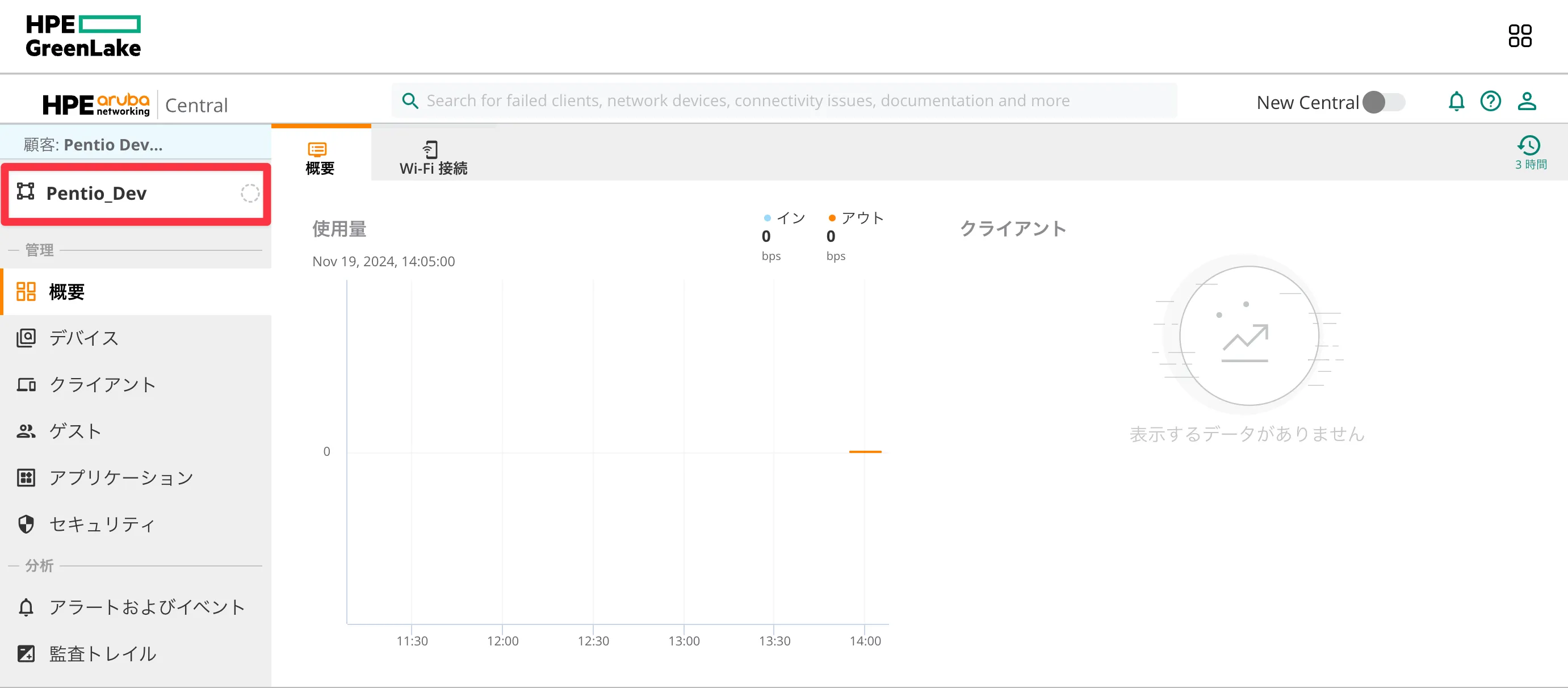
Task: Open the help question-mark icon
Action: pos(1491,102)
